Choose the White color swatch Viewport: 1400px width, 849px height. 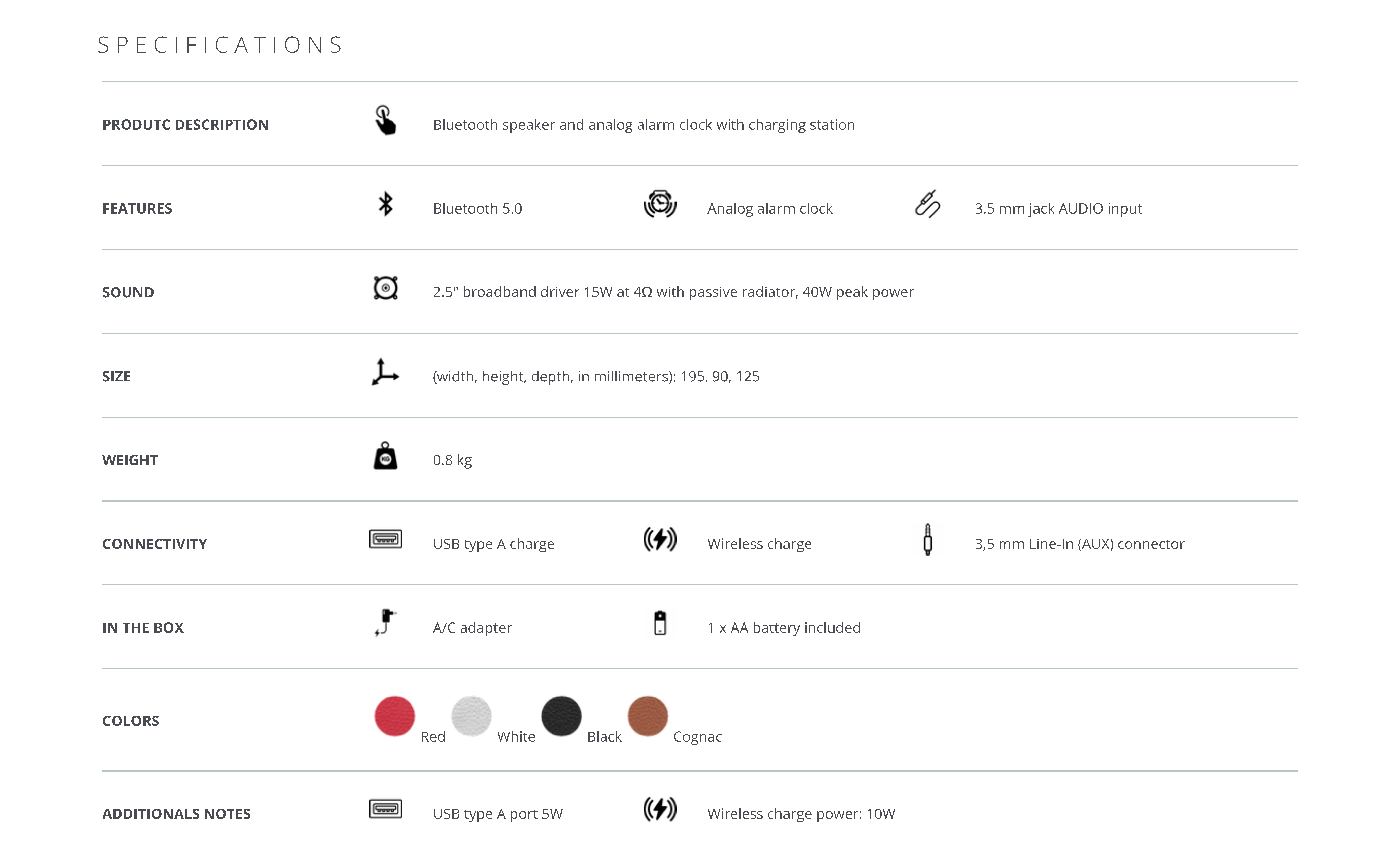point(471,716)
